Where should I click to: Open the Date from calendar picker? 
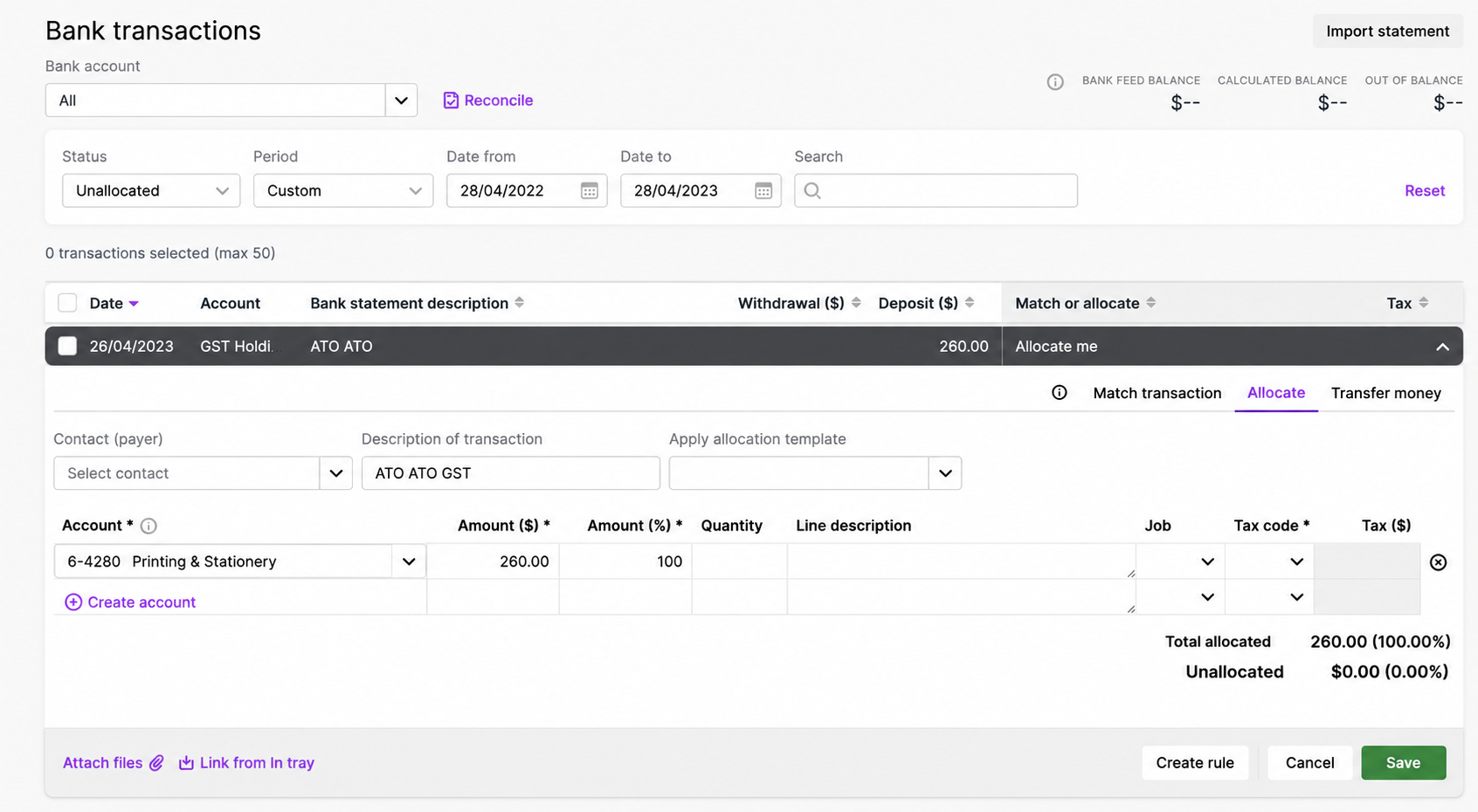click(590, 190)
